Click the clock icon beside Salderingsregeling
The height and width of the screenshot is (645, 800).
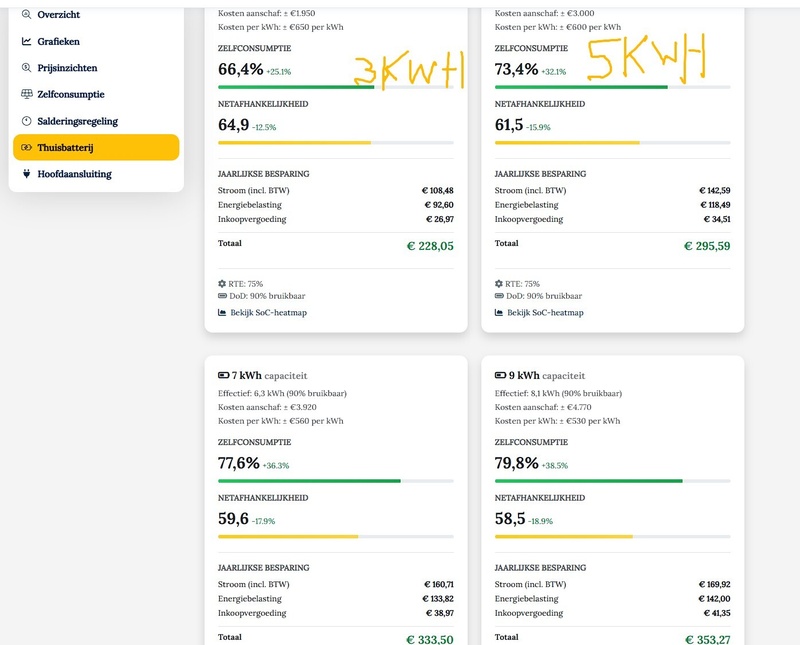click(x=27, y=121)
